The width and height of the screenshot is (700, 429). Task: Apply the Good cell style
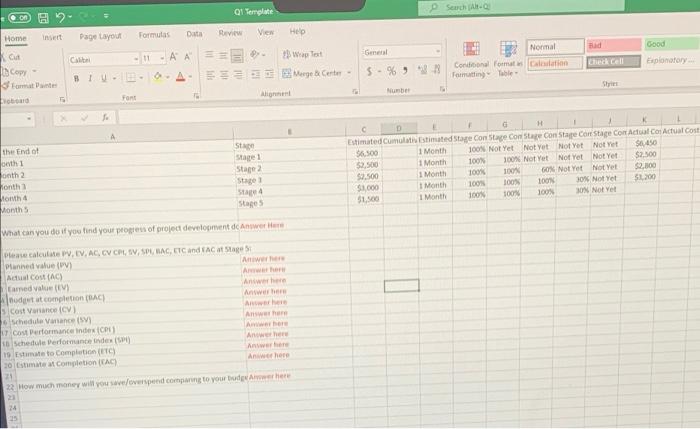coord(671,44)
